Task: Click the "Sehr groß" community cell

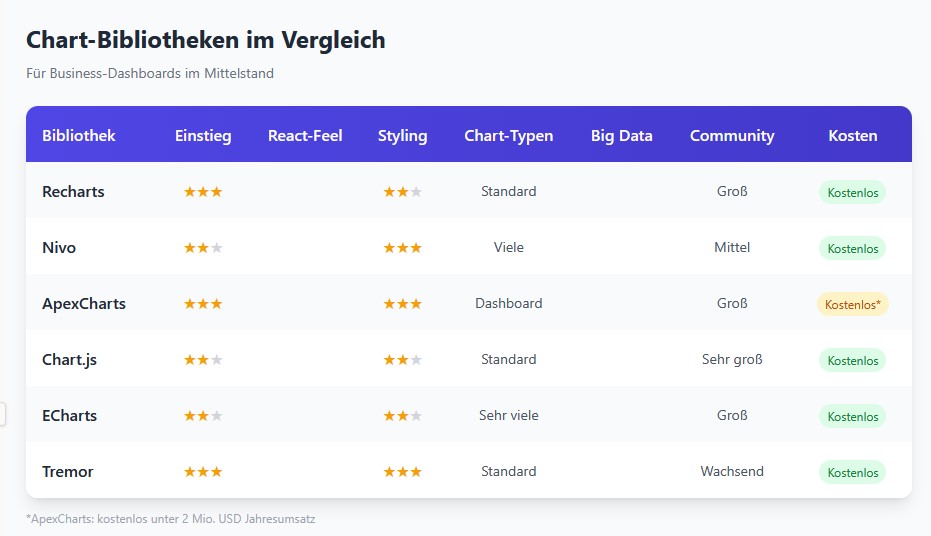Action: [x=732, y=359]
